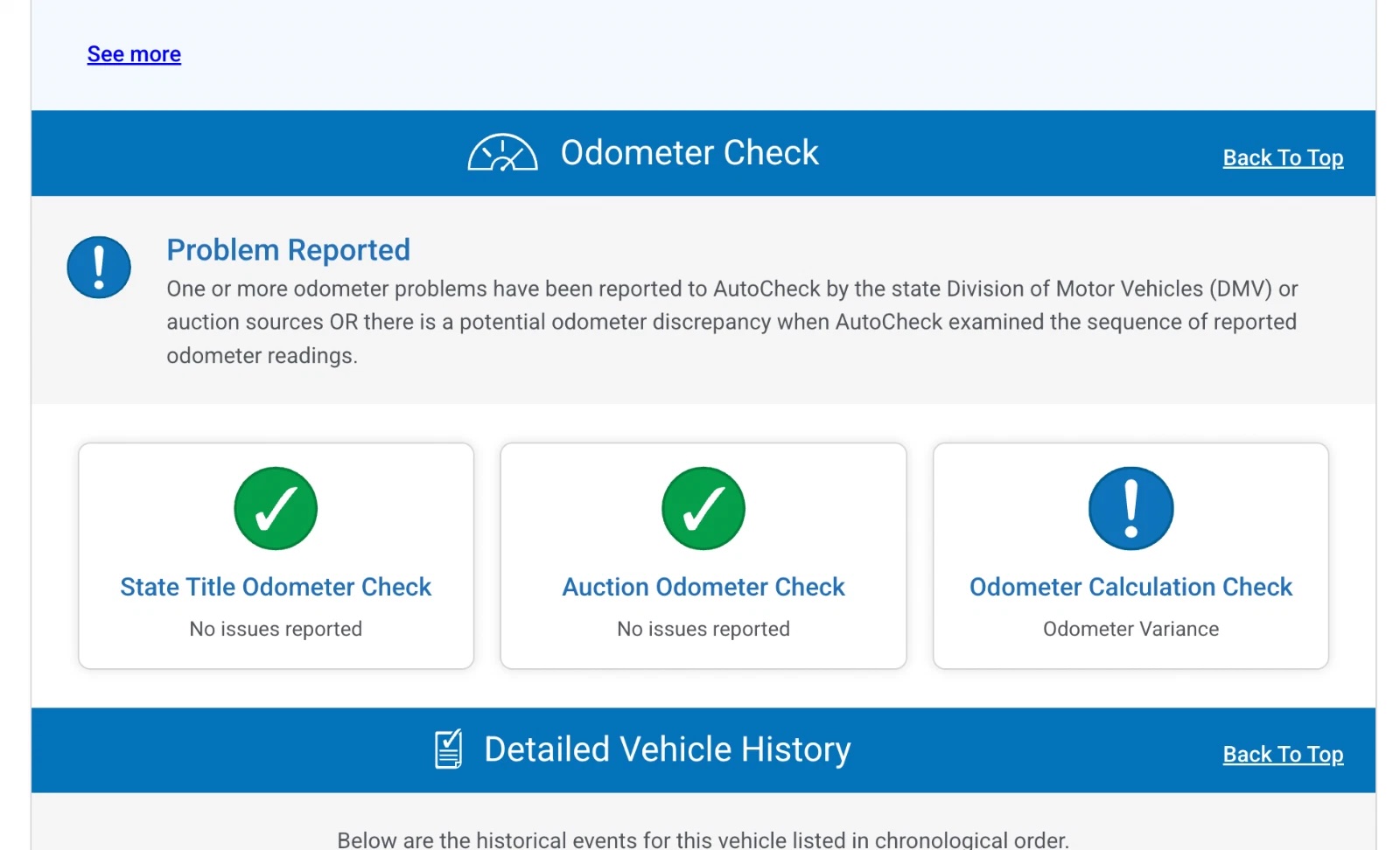Click the Odometer Variance status text
The image size is (1400, 850).
click(1130, 629)
